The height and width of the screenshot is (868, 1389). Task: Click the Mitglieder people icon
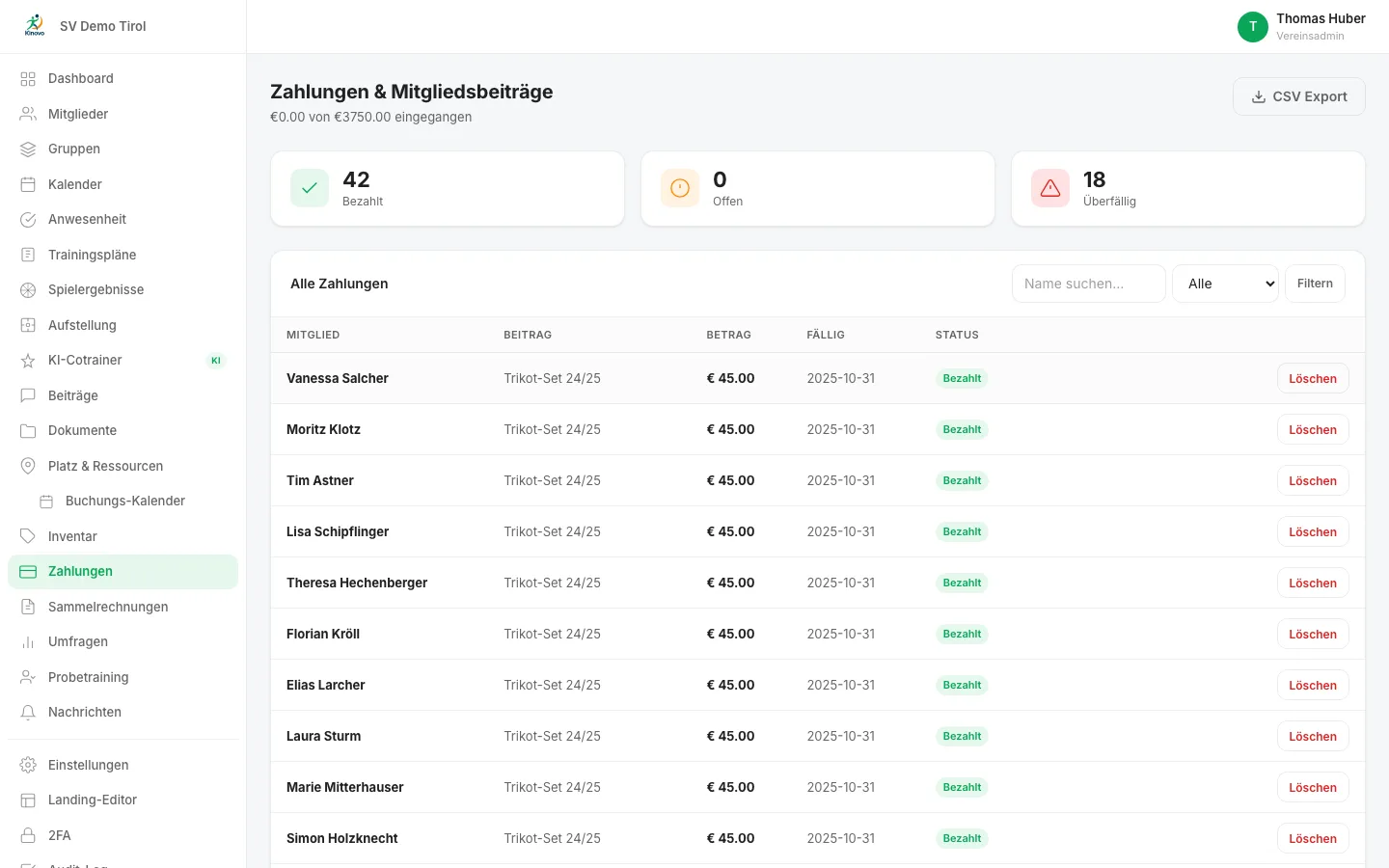(28, 114)
